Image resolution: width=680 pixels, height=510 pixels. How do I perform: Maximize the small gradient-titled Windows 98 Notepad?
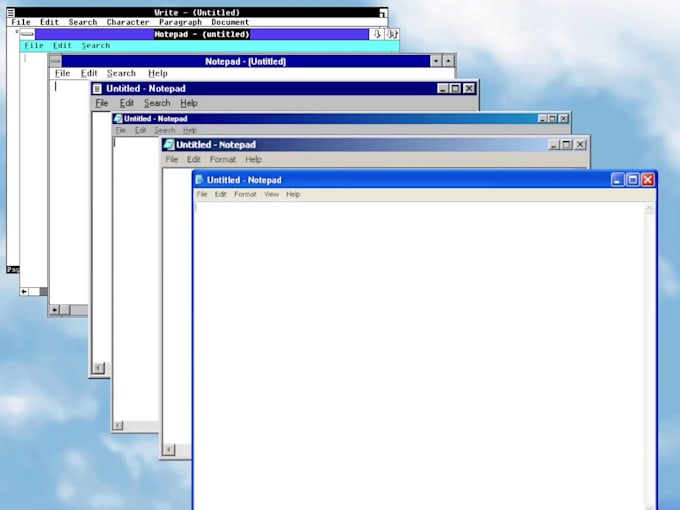(552, 119)
